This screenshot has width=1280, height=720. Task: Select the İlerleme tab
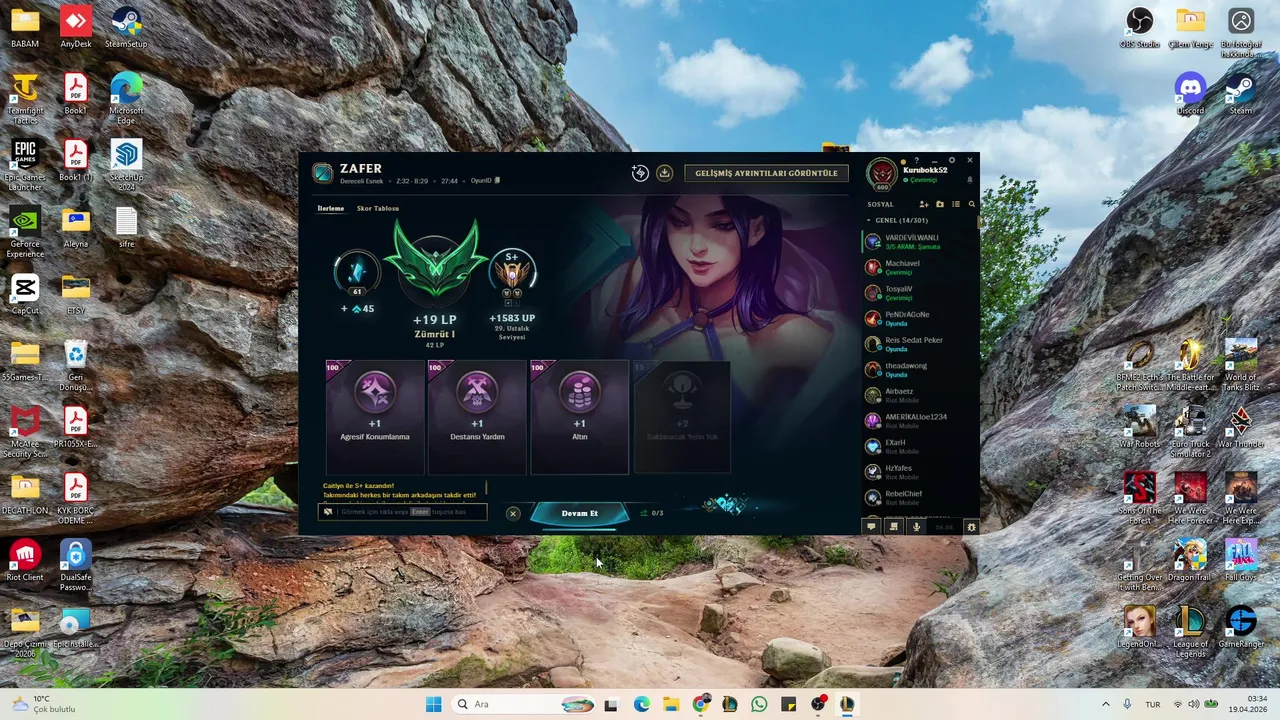click(331, 208)
